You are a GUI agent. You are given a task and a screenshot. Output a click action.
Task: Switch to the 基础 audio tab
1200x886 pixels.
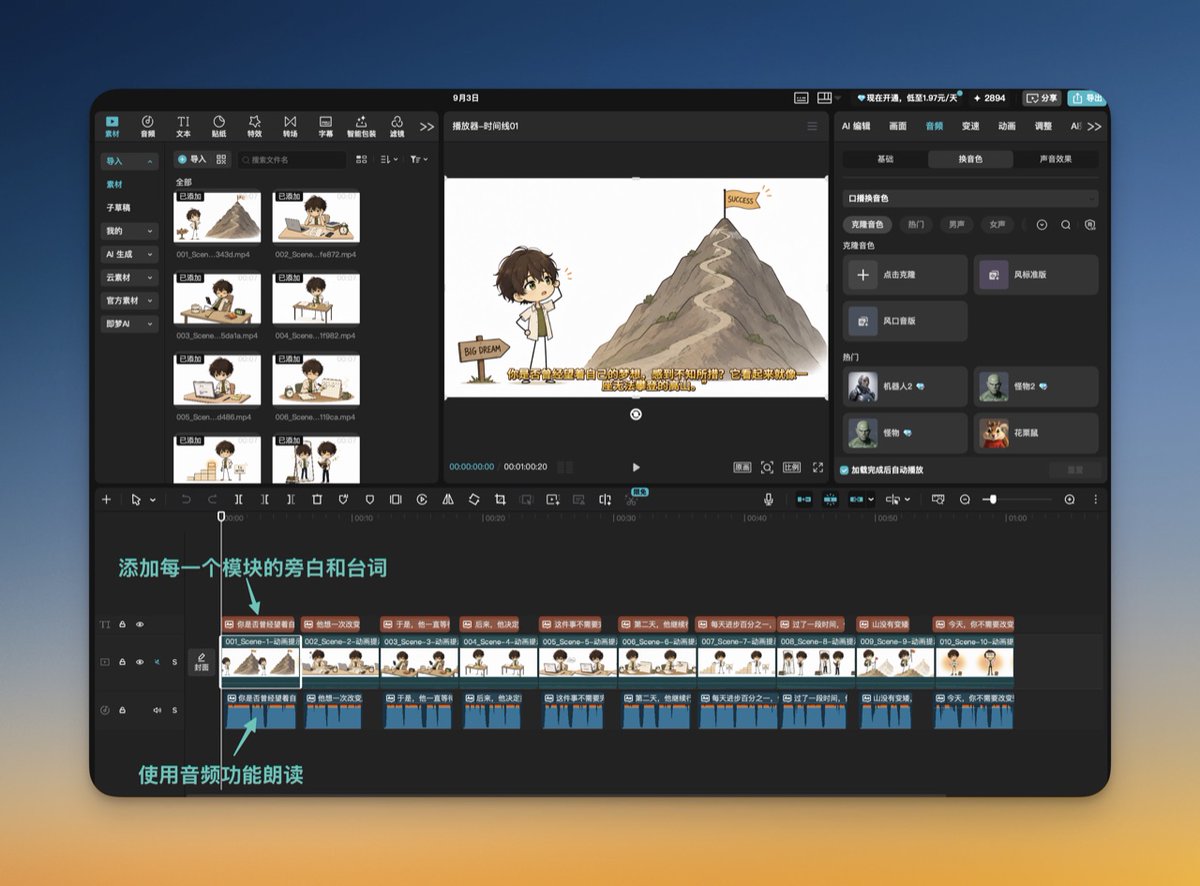(885, 159)
